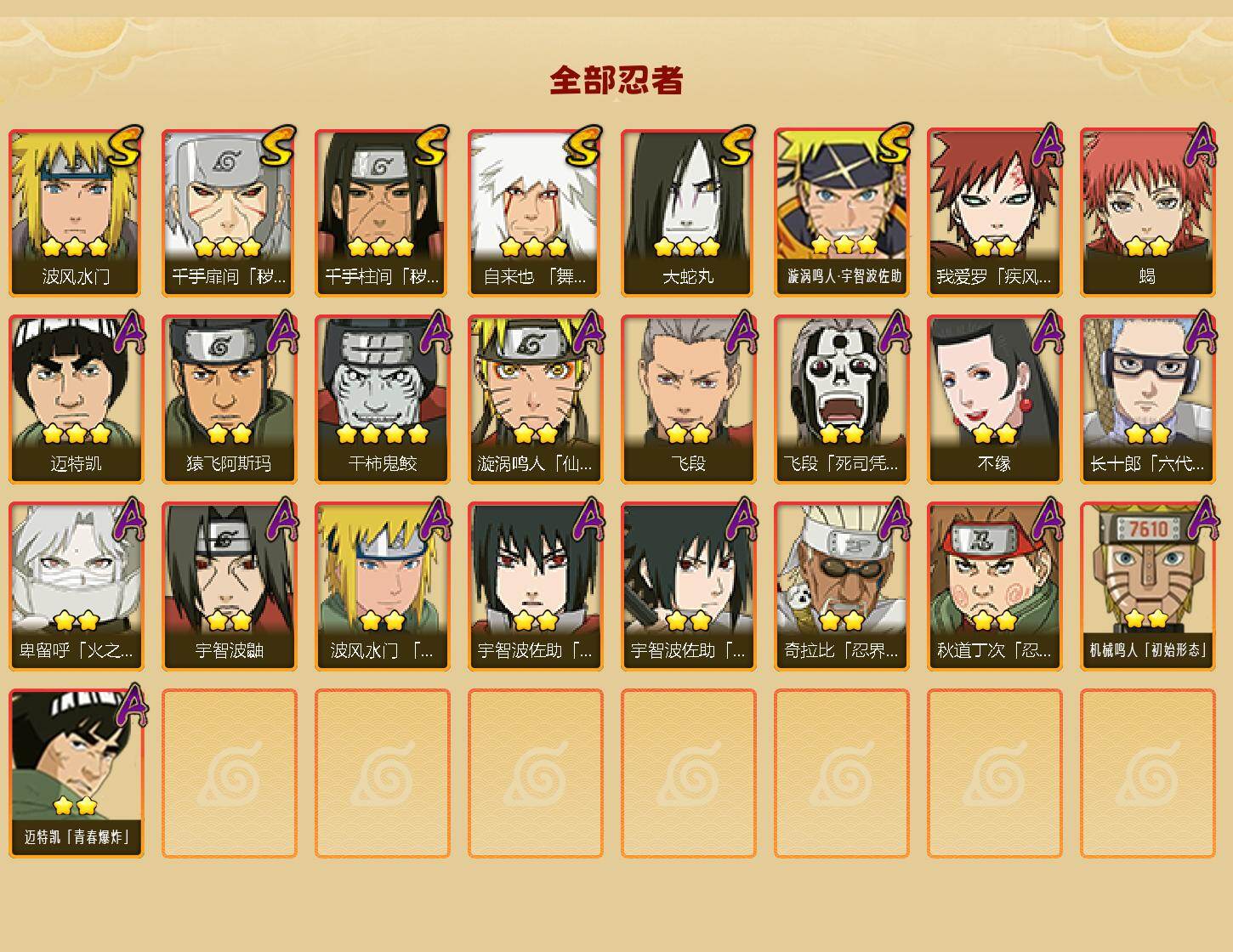This screenshot has width=1233, height=952.
Task: Click the A badge on 秋道丁次 card
Action: tap(1049, 518)
